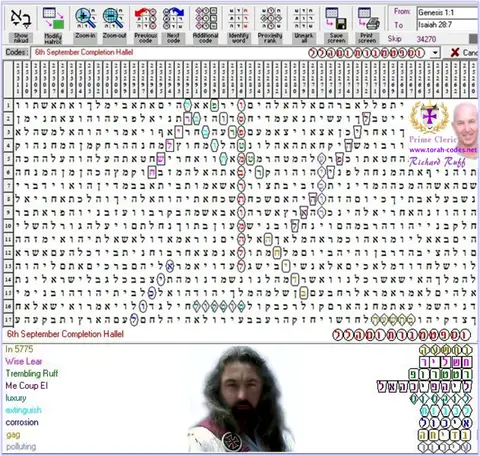This screenshot has width=480, height=456.
Task: Click the www.torah-codes.net link
Action: 443,150
